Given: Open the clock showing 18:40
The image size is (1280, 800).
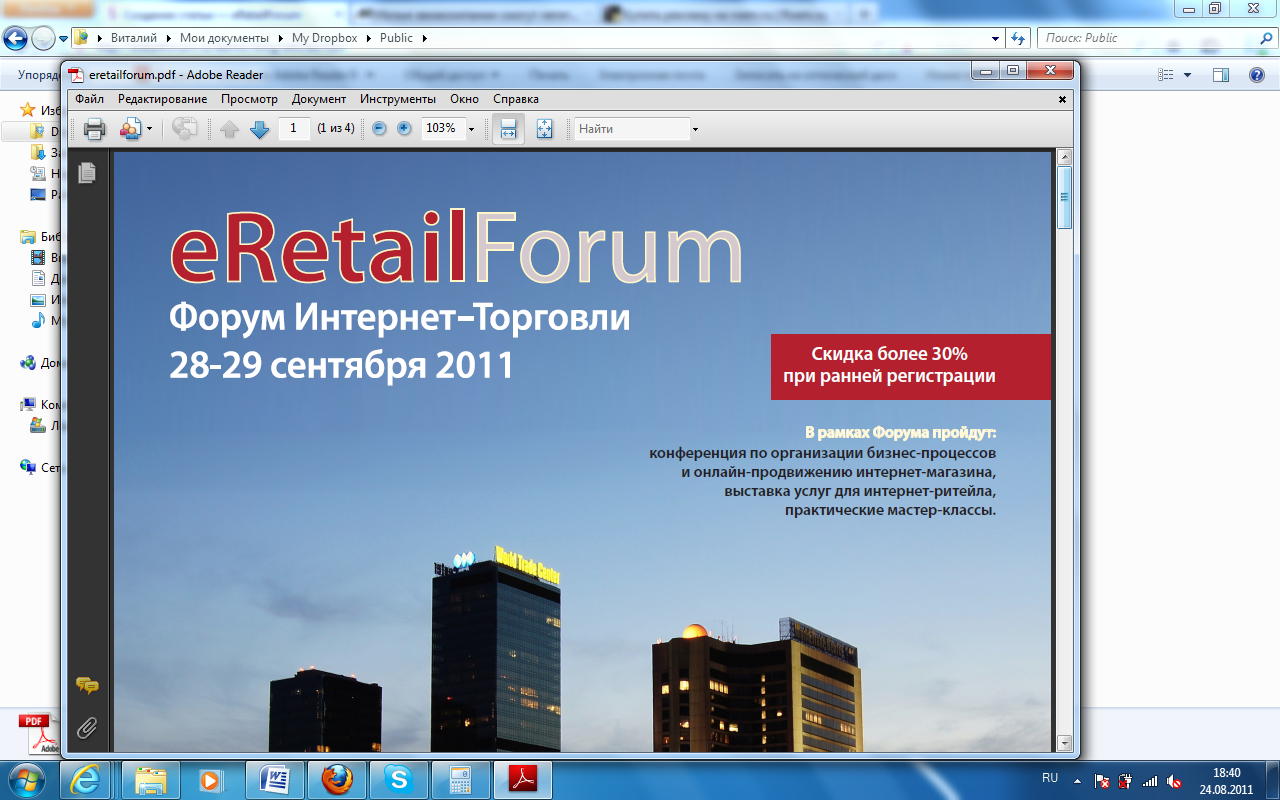Looking at the screenshot, I should click(1226, 780).
